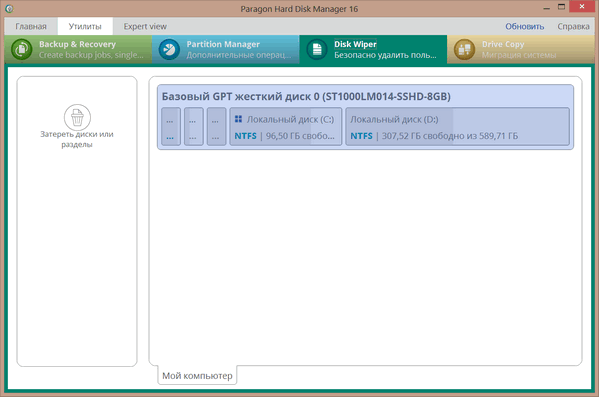The height and width of the screenshot is (397, 599).
Task: Select Локальный диск (C:) partition label
Action: [290, 119]
